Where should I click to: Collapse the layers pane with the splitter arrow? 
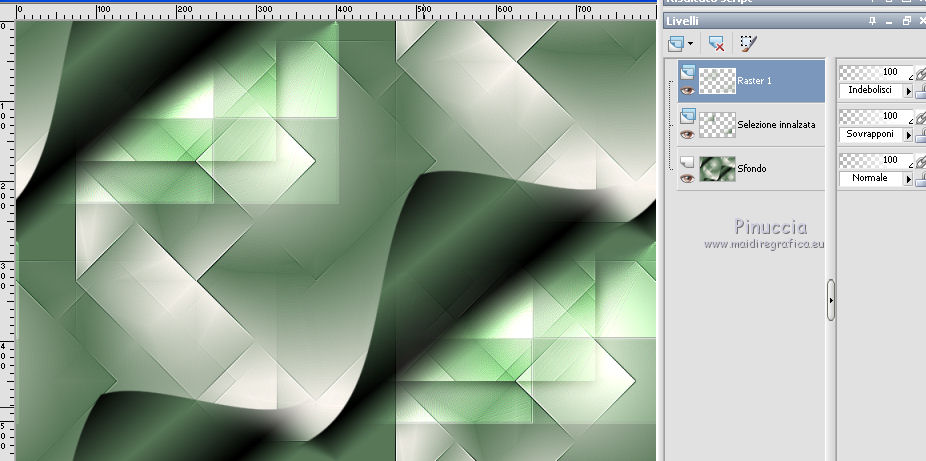(x=831, y=300)
